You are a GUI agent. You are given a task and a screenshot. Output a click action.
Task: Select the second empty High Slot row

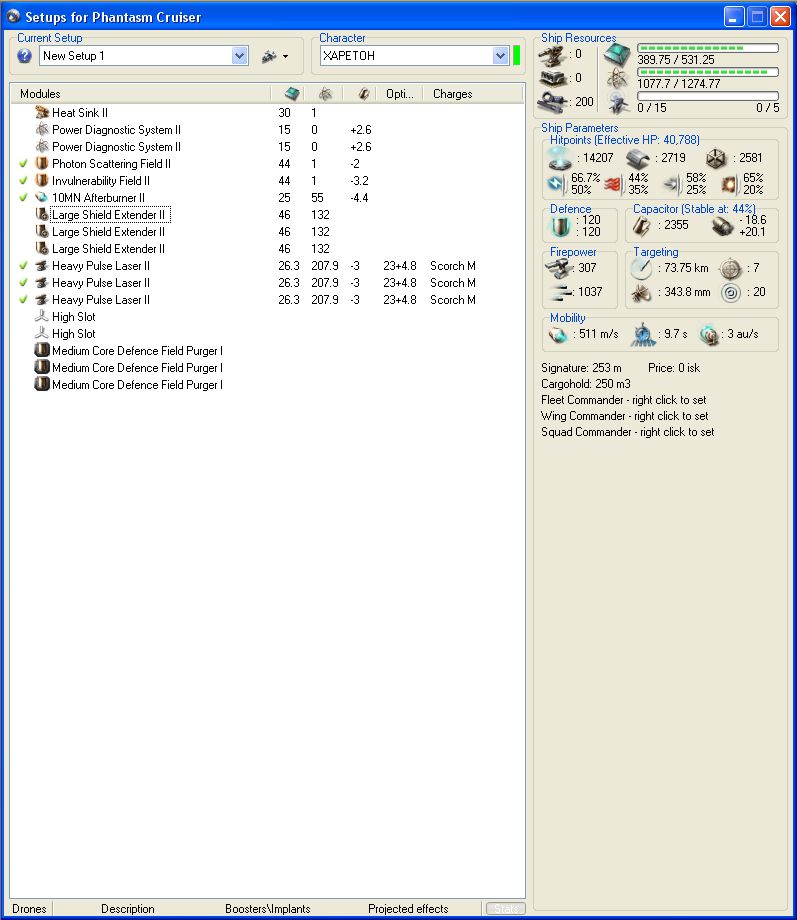[x=267, y=334]
